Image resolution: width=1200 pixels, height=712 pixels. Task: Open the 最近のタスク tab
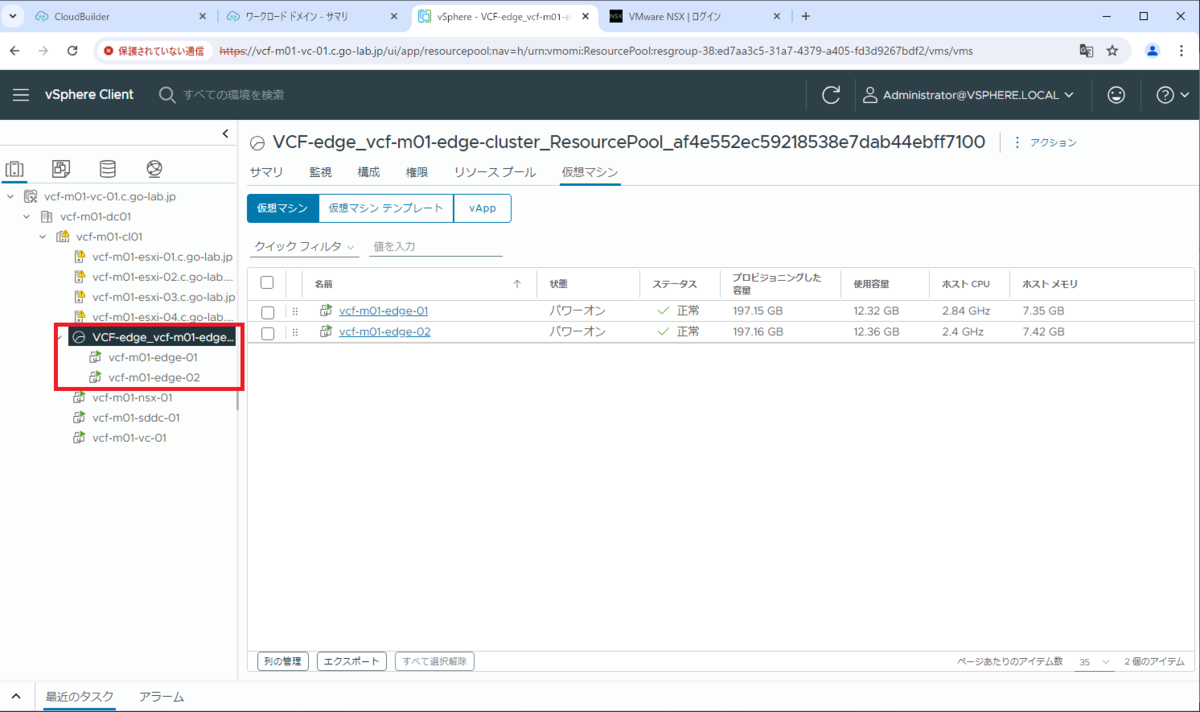(80, 697)
